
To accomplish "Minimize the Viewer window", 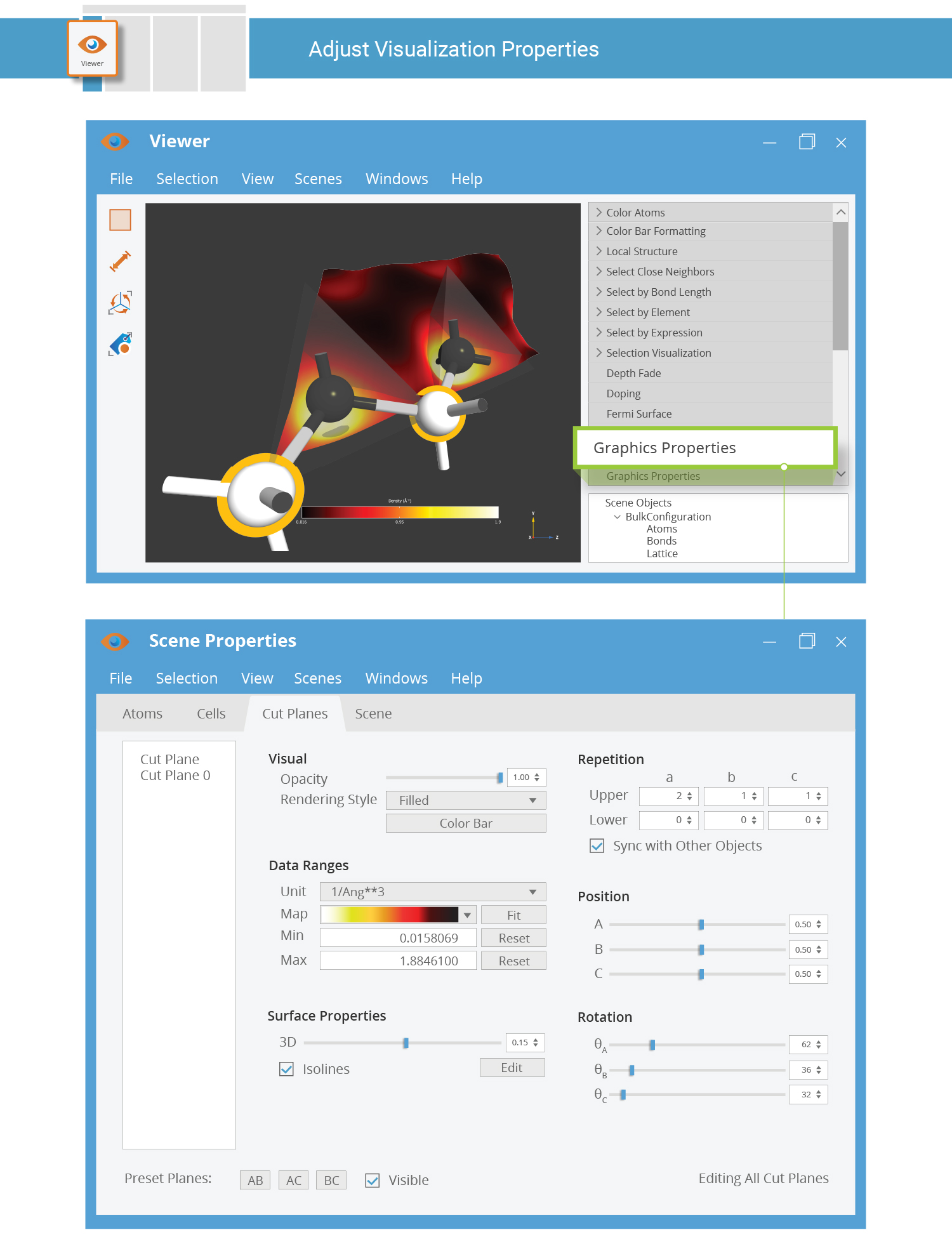I will [770, 143].
